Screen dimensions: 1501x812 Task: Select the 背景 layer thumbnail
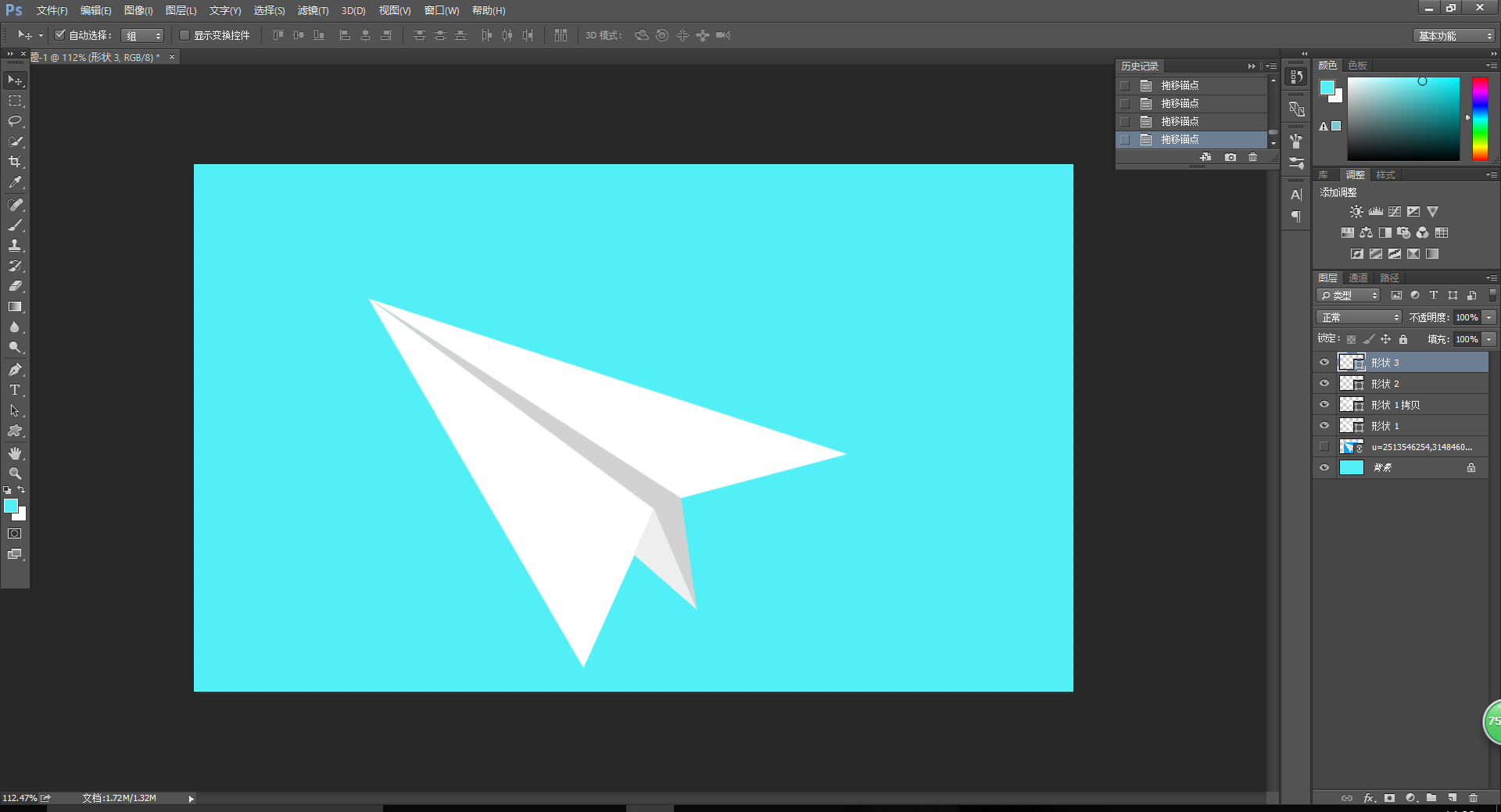[x=1351, y=467]
